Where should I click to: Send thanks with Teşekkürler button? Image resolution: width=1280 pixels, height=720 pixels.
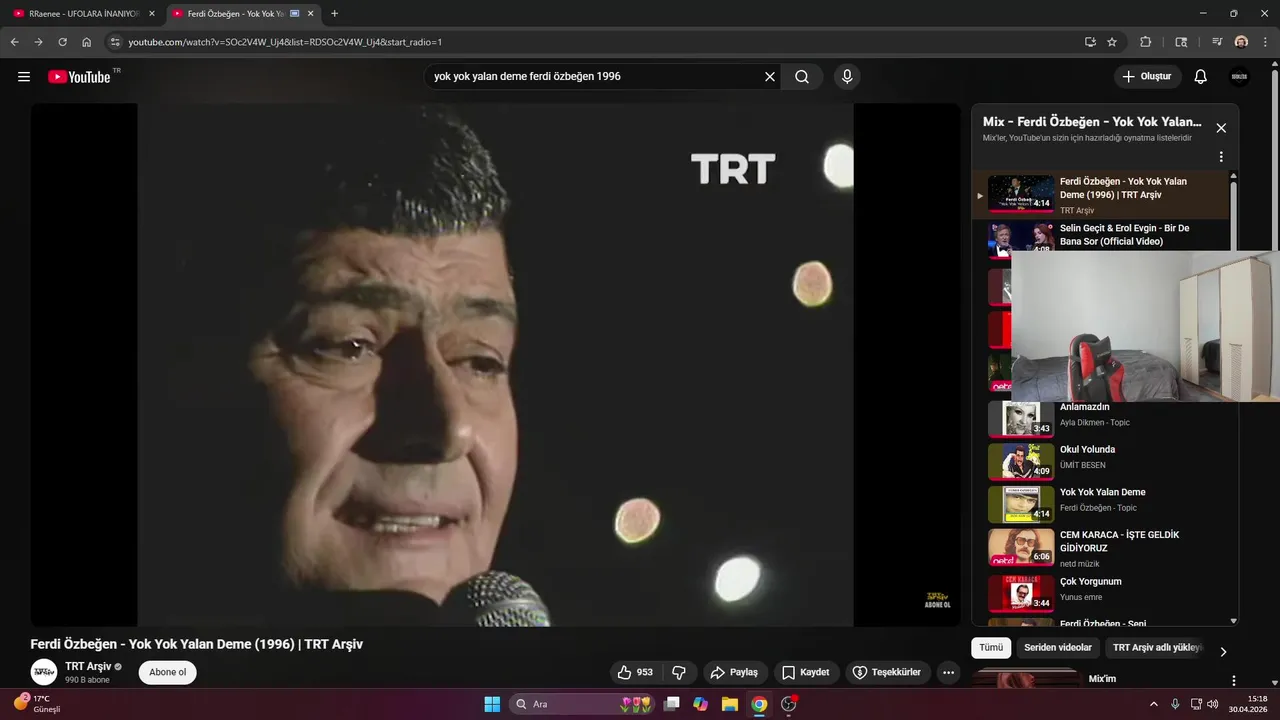887,672
